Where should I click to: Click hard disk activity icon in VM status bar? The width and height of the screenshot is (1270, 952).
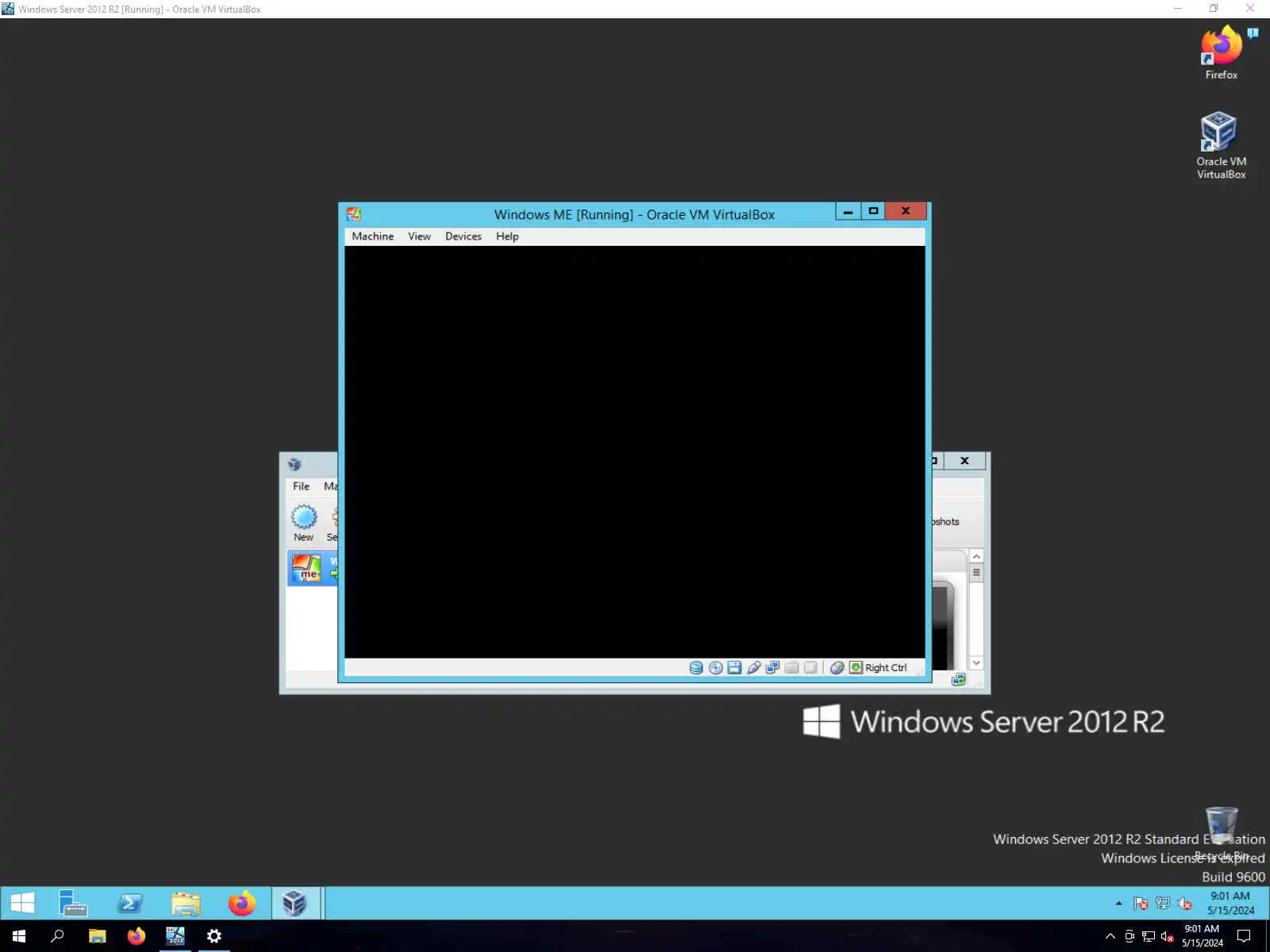(x=696, y=668)
